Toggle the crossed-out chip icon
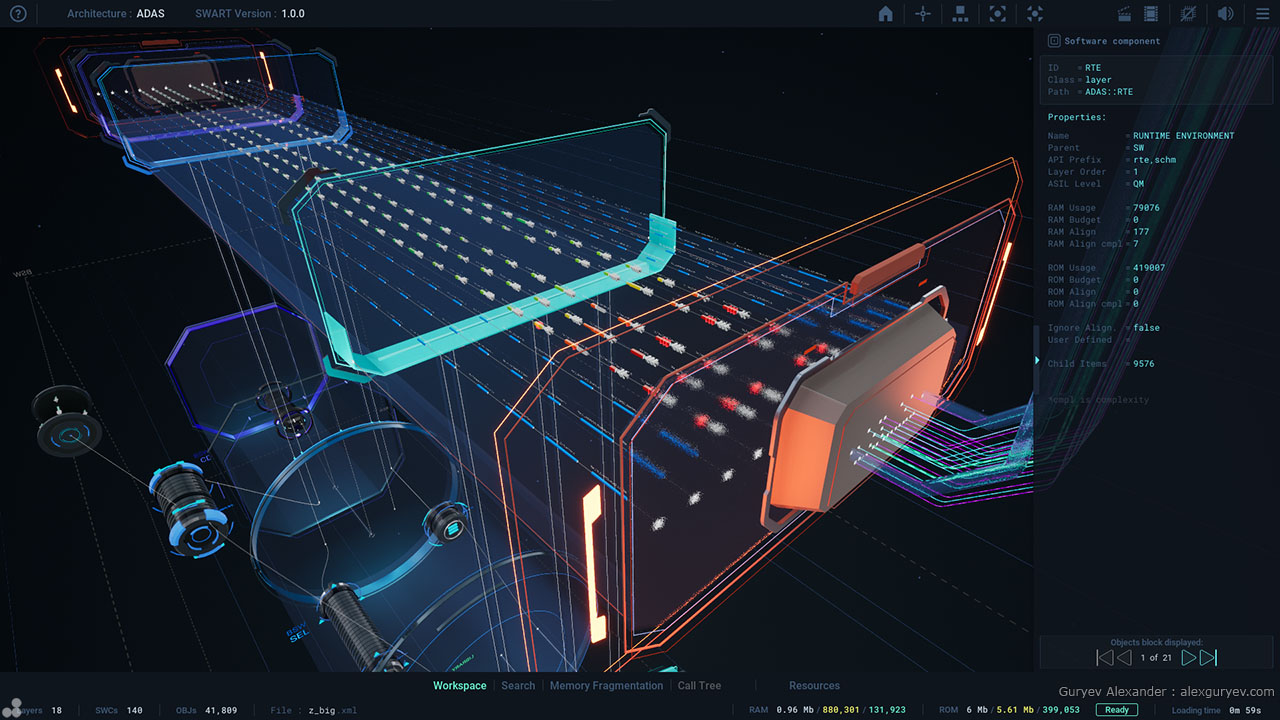 [1188, 14]
